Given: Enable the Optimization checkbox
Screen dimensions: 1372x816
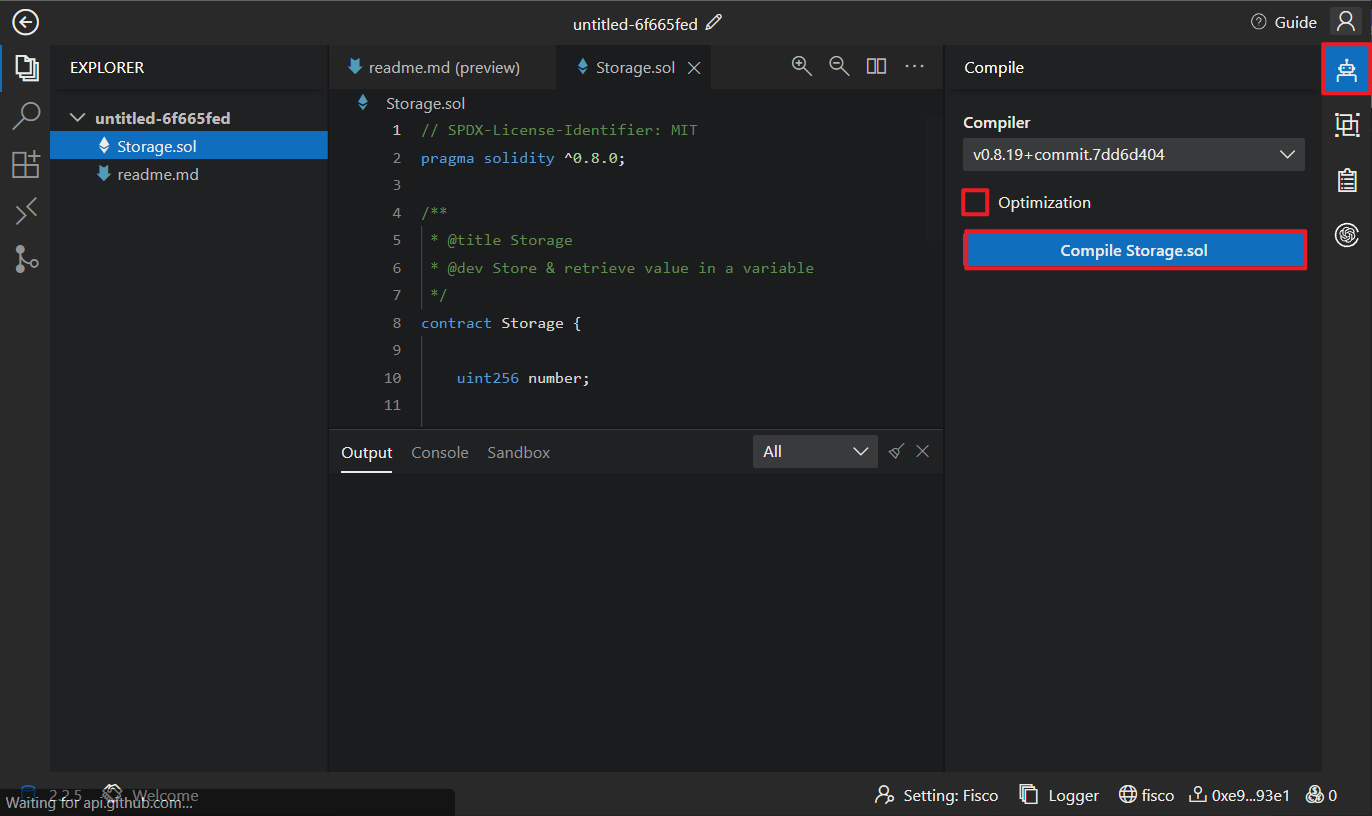Looking at the screenshot, I should click(975, 202).
